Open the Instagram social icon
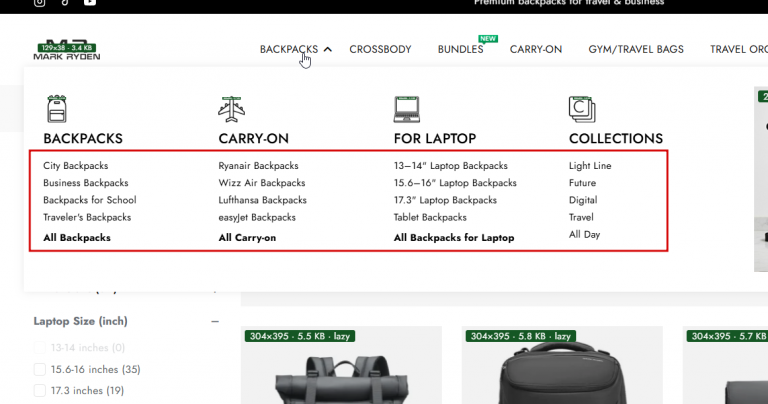This screenshot has height=404, width=768. (40, 2)
